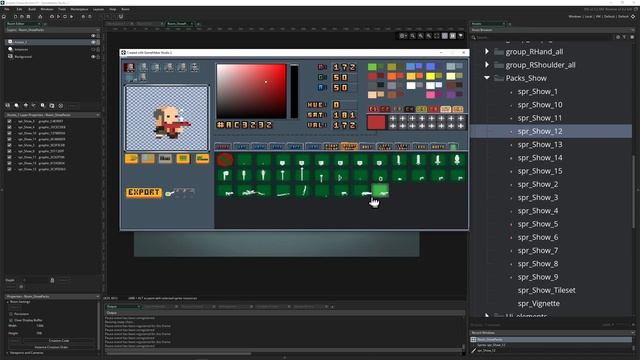The width and height of the screenshot is (640, 360).
Task: Collapse the Room Settings section
Action: [x=8, y=302]
